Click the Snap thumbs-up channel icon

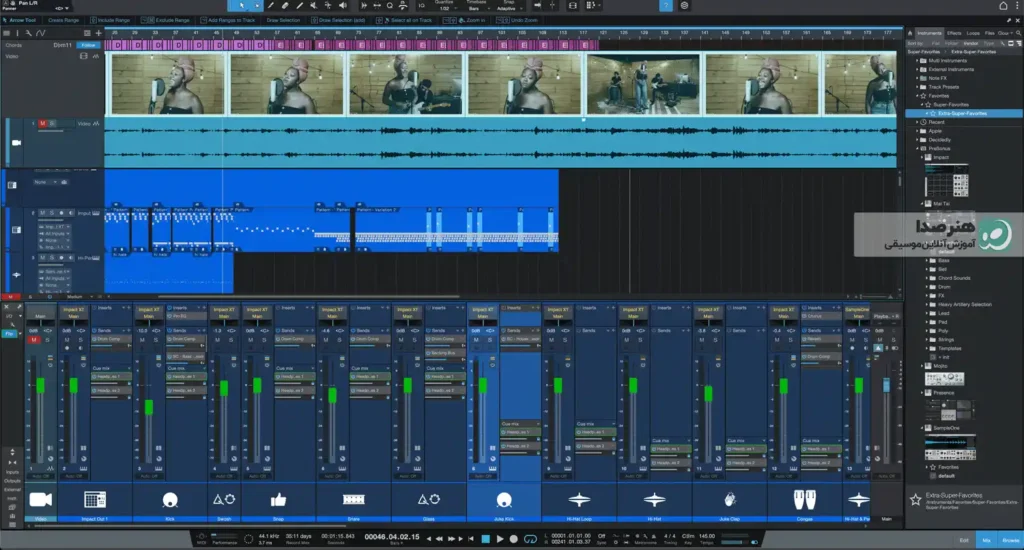pos(278,500)
